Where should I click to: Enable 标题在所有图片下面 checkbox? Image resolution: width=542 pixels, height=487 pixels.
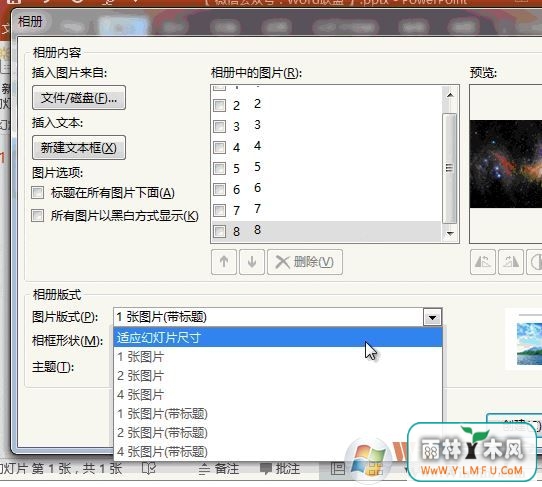coord(38,193)
